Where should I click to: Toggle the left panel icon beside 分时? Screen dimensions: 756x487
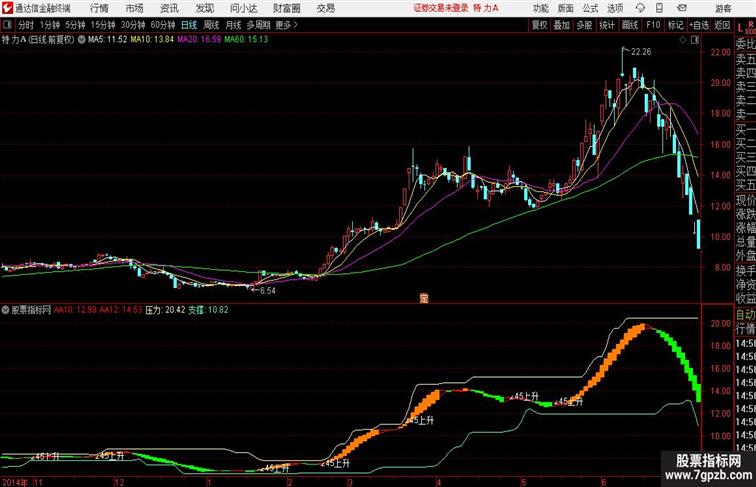pyautogui.click(x=7, y=25)
